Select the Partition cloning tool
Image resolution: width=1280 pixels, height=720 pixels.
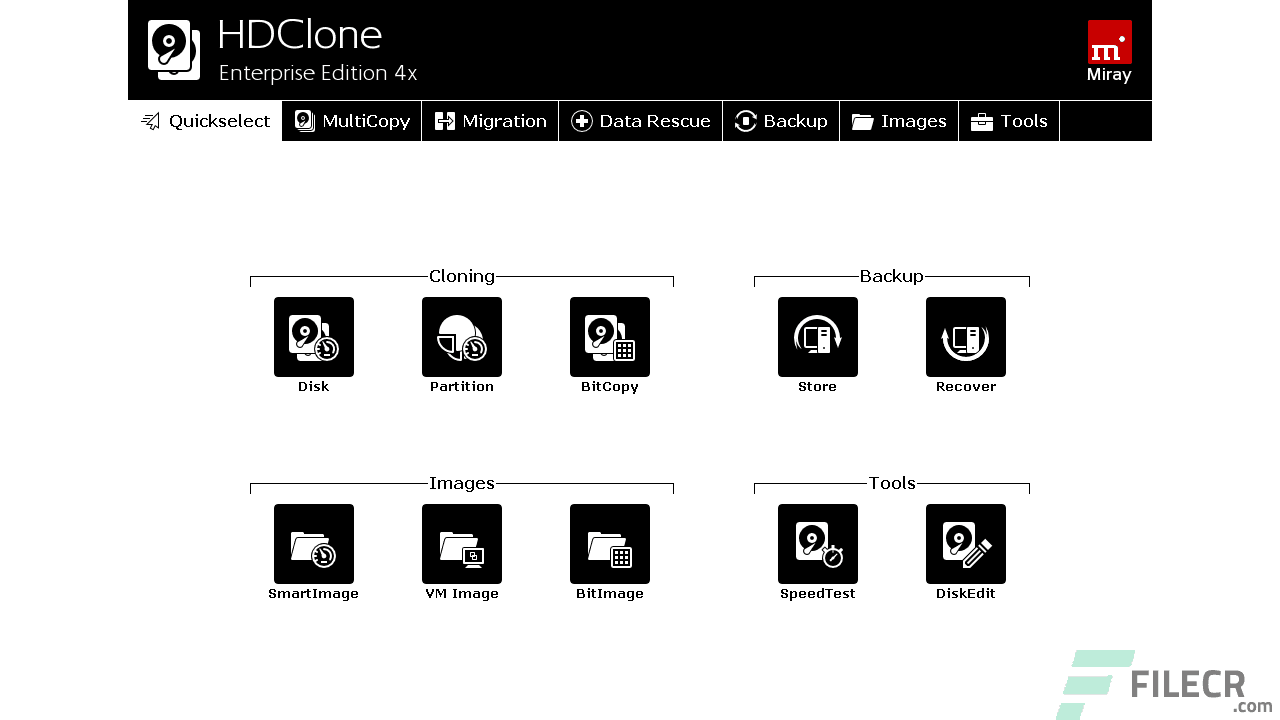pyautogui.click(x=461, y=337)
